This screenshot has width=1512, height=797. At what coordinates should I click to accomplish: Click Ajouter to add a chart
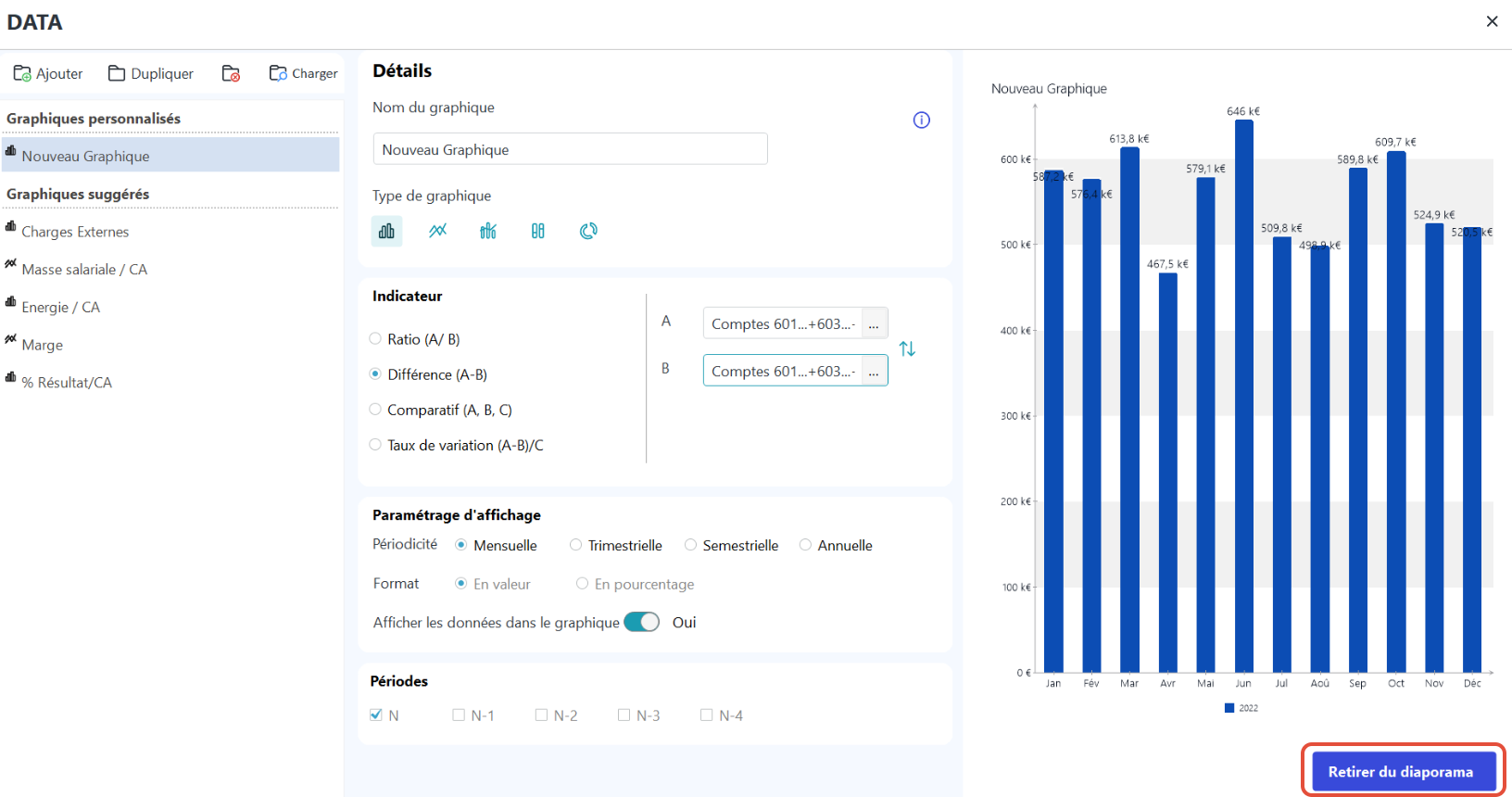coord(48,73)
